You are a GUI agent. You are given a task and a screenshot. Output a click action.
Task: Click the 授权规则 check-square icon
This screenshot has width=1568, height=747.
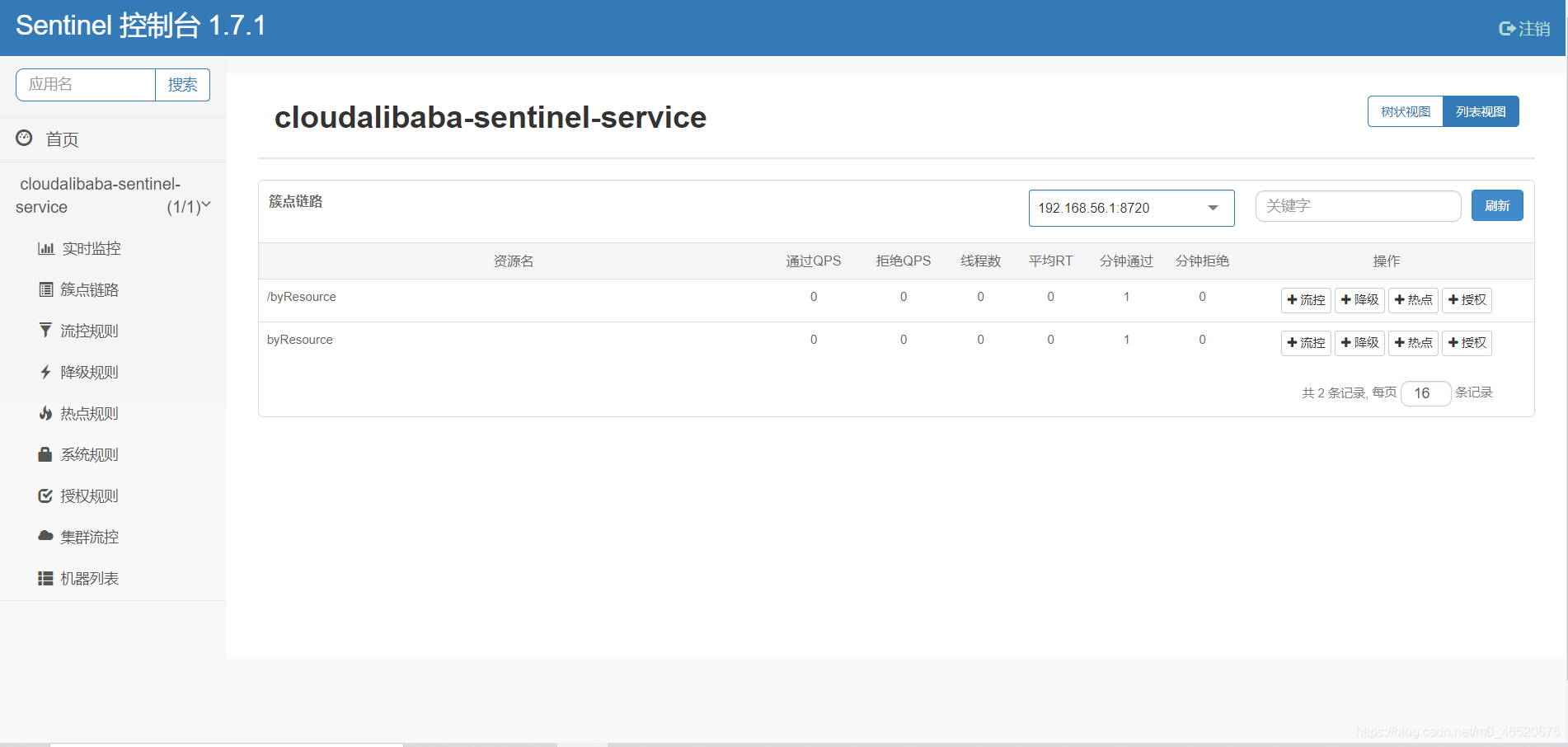pyautogui.click(x=45, y=496)
